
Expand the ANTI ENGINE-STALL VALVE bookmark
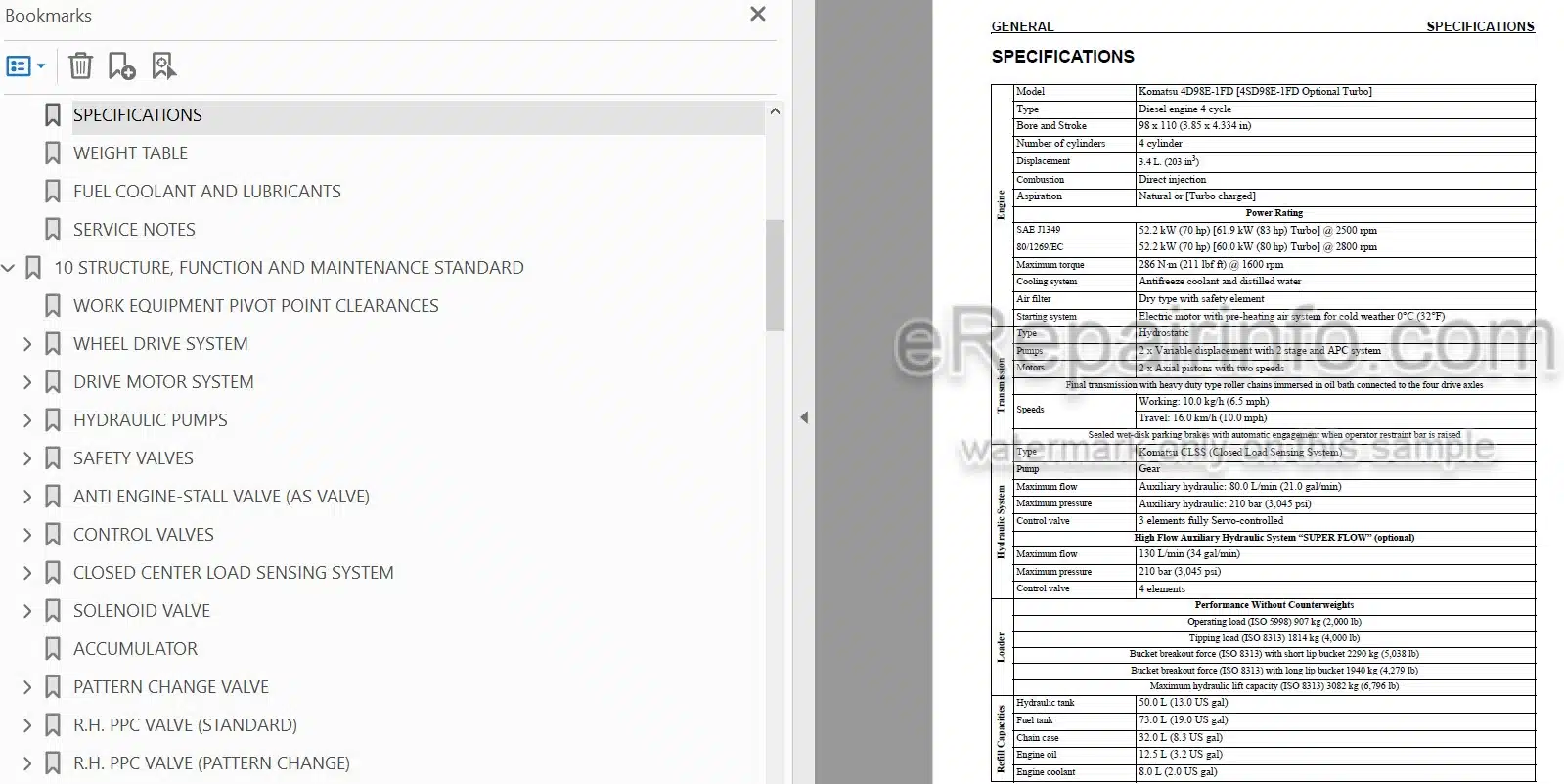27,497
